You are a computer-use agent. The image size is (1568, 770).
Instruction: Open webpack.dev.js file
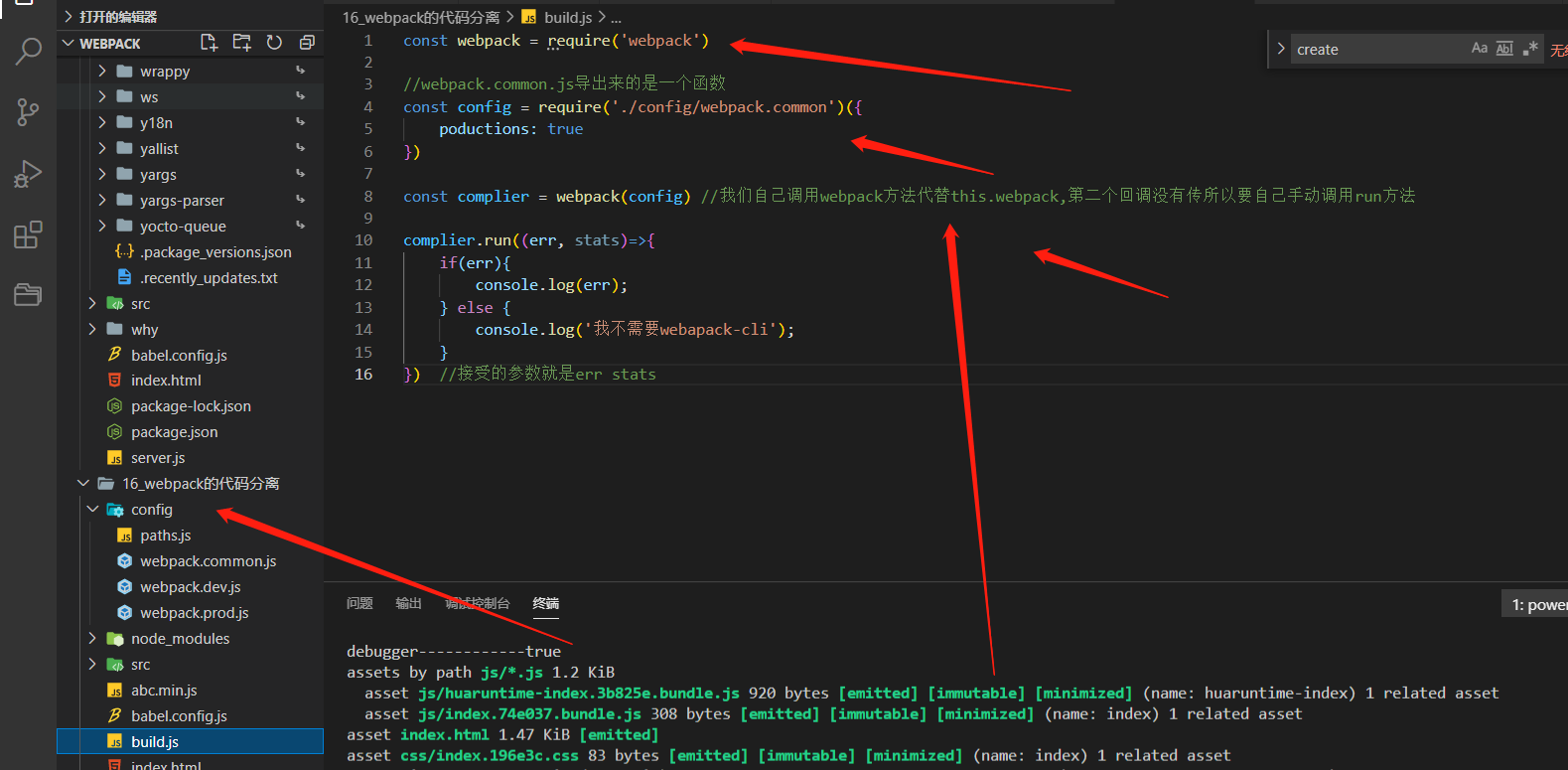[190, 586]
